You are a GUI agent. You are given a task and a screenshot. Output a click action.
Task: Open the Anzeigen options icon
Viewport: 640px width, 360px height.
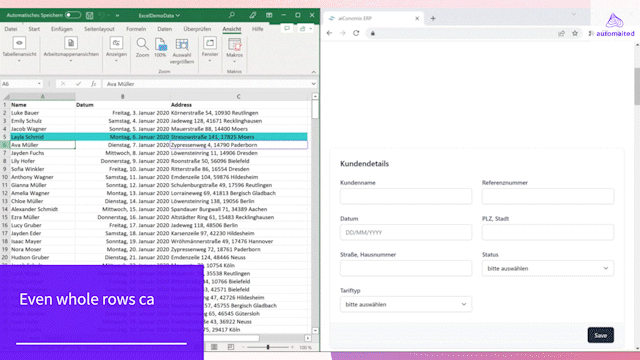tap(116, 43)
